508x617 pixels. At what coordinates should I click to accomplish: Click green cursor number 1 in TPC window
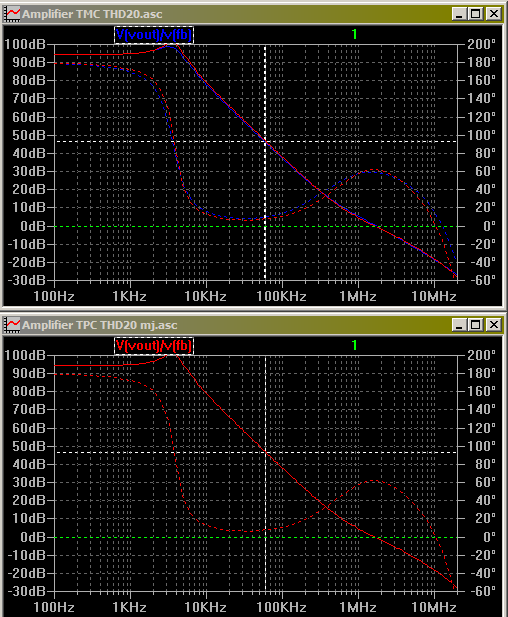coord(355,345)
